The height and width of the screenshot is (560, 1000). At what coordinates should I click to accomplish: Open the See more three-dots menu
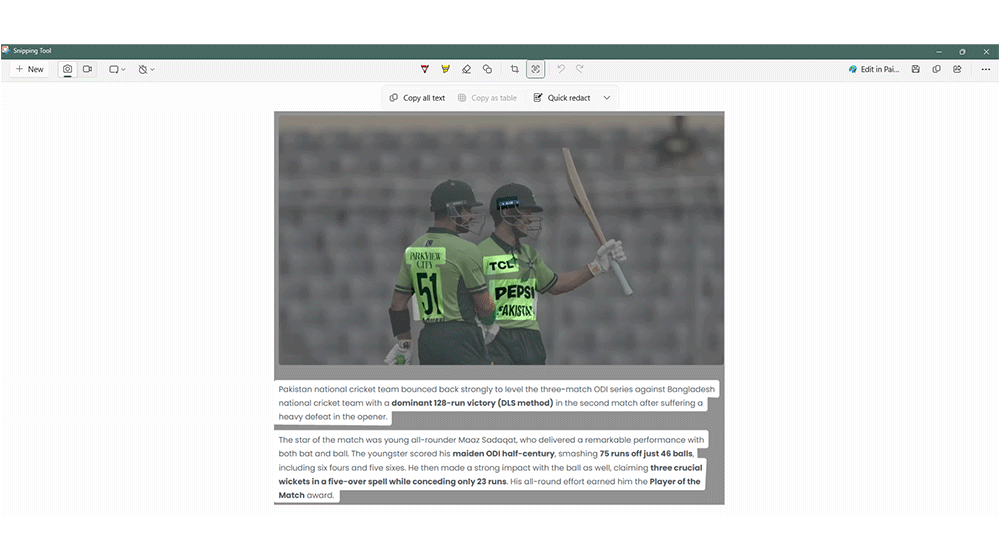tap(985, 69)
